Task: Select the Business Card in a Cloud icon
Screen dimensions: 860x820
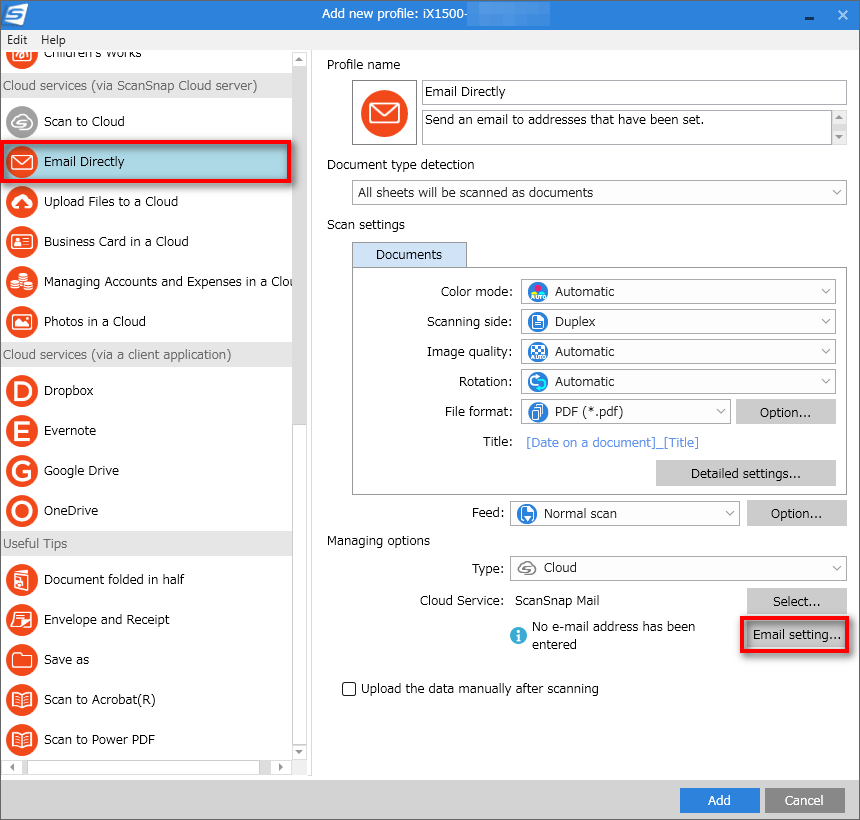Action: [x=22, y=242]
